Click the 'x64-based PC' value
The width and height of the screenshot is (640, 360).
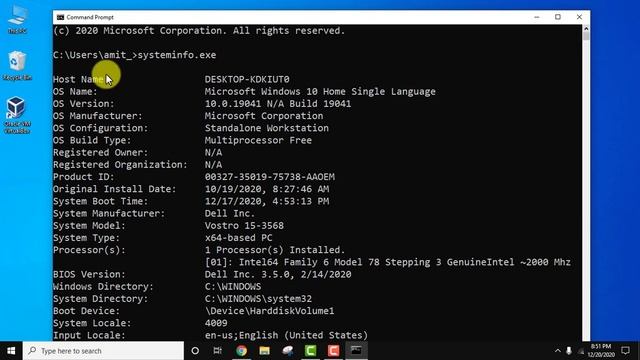pos(238,238)
